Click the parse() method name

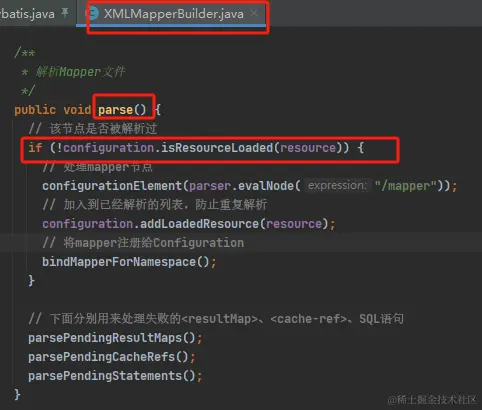coord(115,110)
